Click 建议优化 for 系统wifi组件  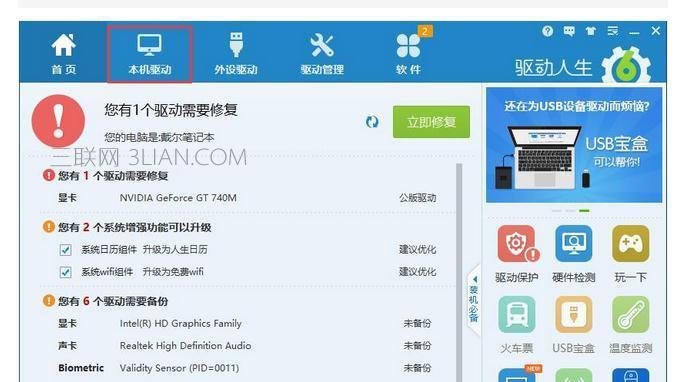(417, 271)
